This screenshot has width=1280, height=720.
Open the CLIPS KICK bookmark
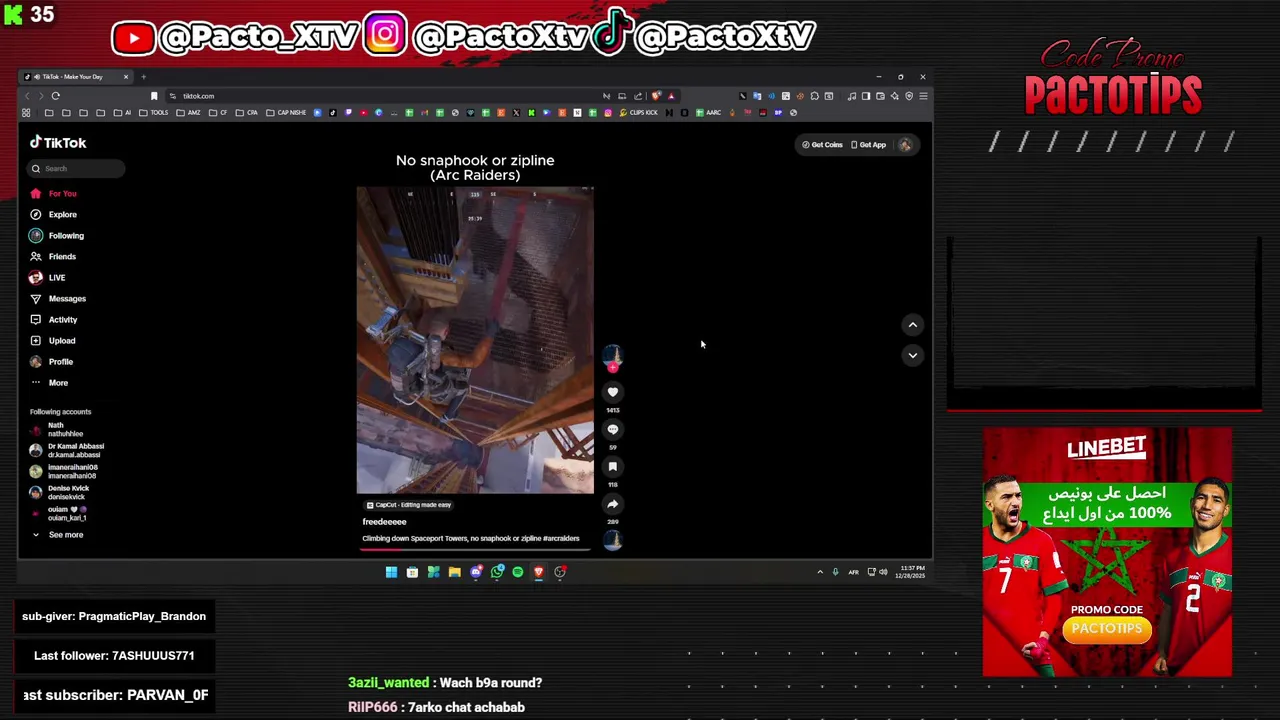(x=639, y=113)
